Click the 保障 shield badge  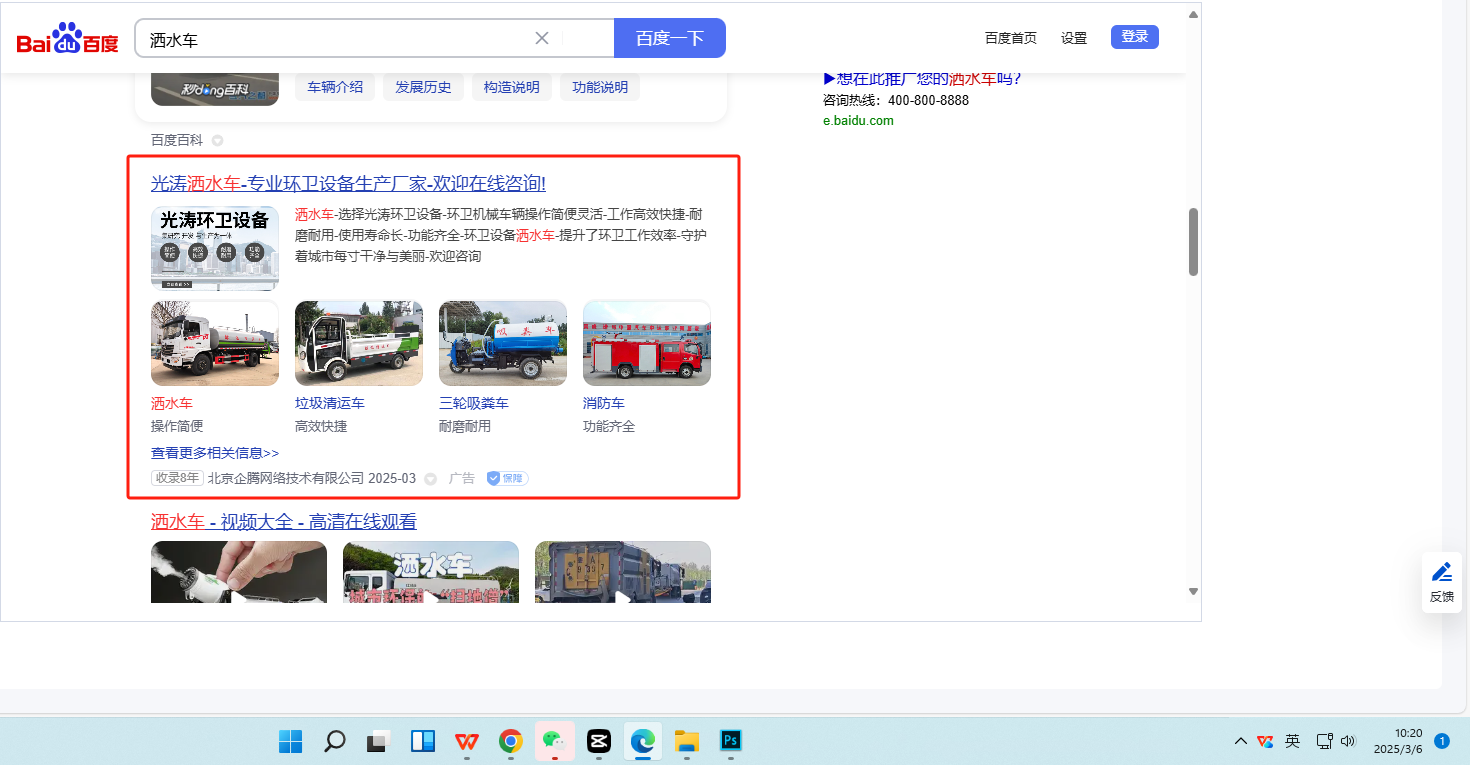pyautogui.click(x=507, y=478)
